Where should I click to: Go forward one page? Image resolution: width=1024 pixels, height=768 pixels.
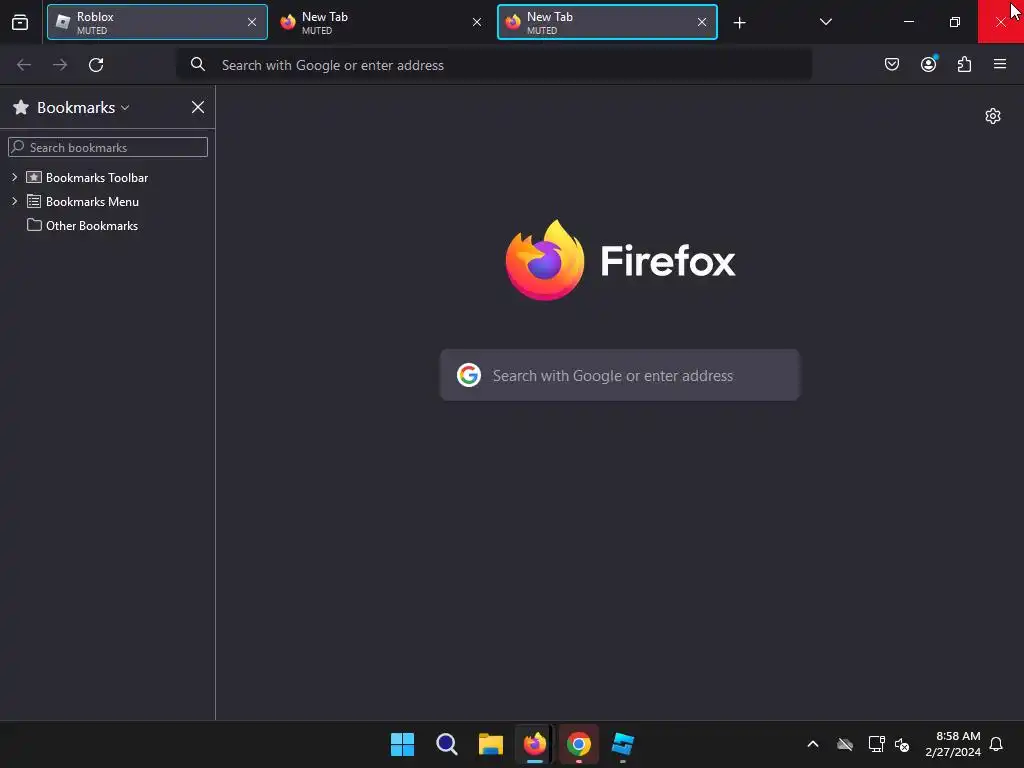pyautogui.click(x=60, y=65)
